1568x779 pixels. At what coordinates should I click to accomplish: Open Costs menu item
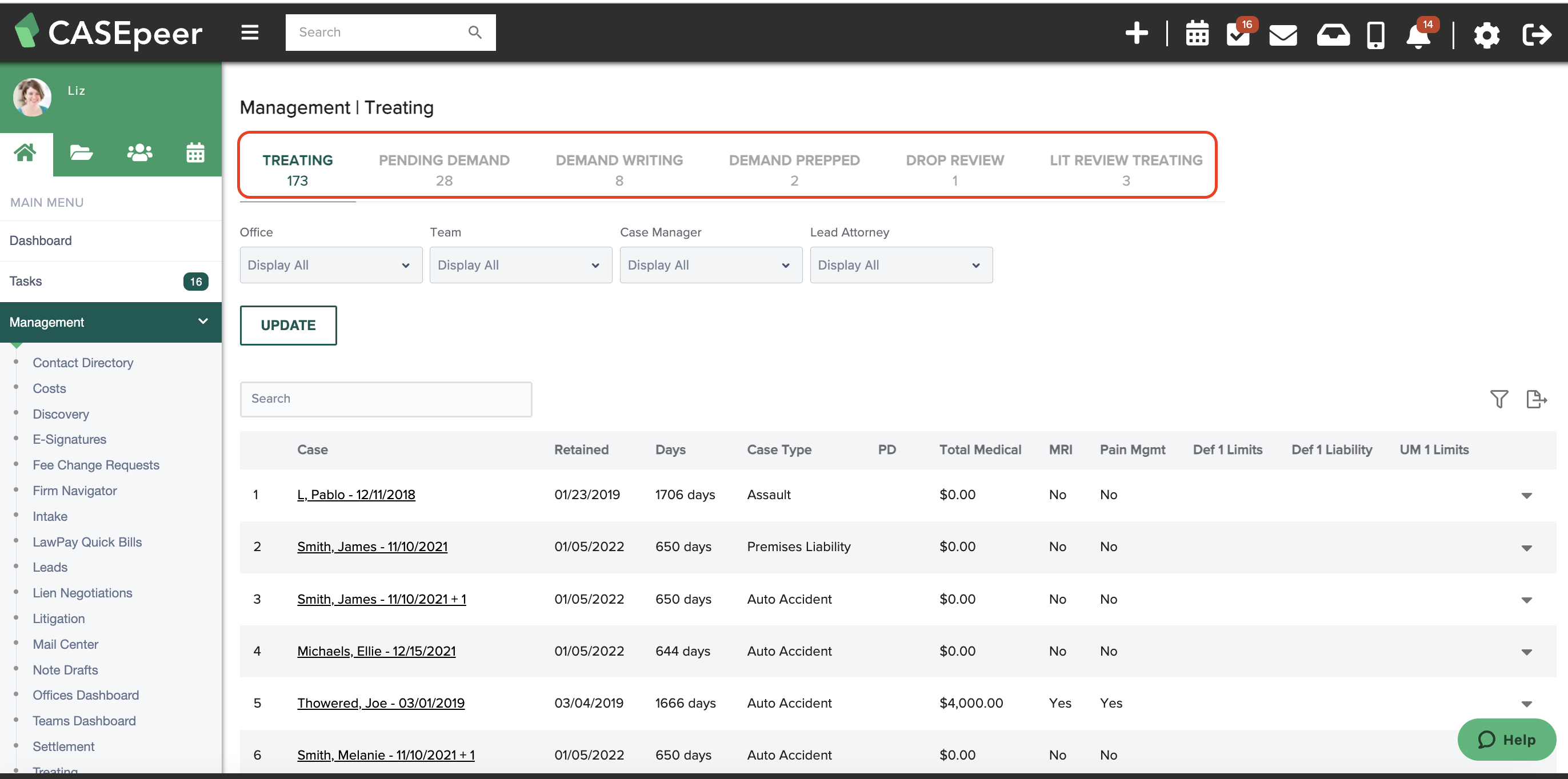pos(49,388)
